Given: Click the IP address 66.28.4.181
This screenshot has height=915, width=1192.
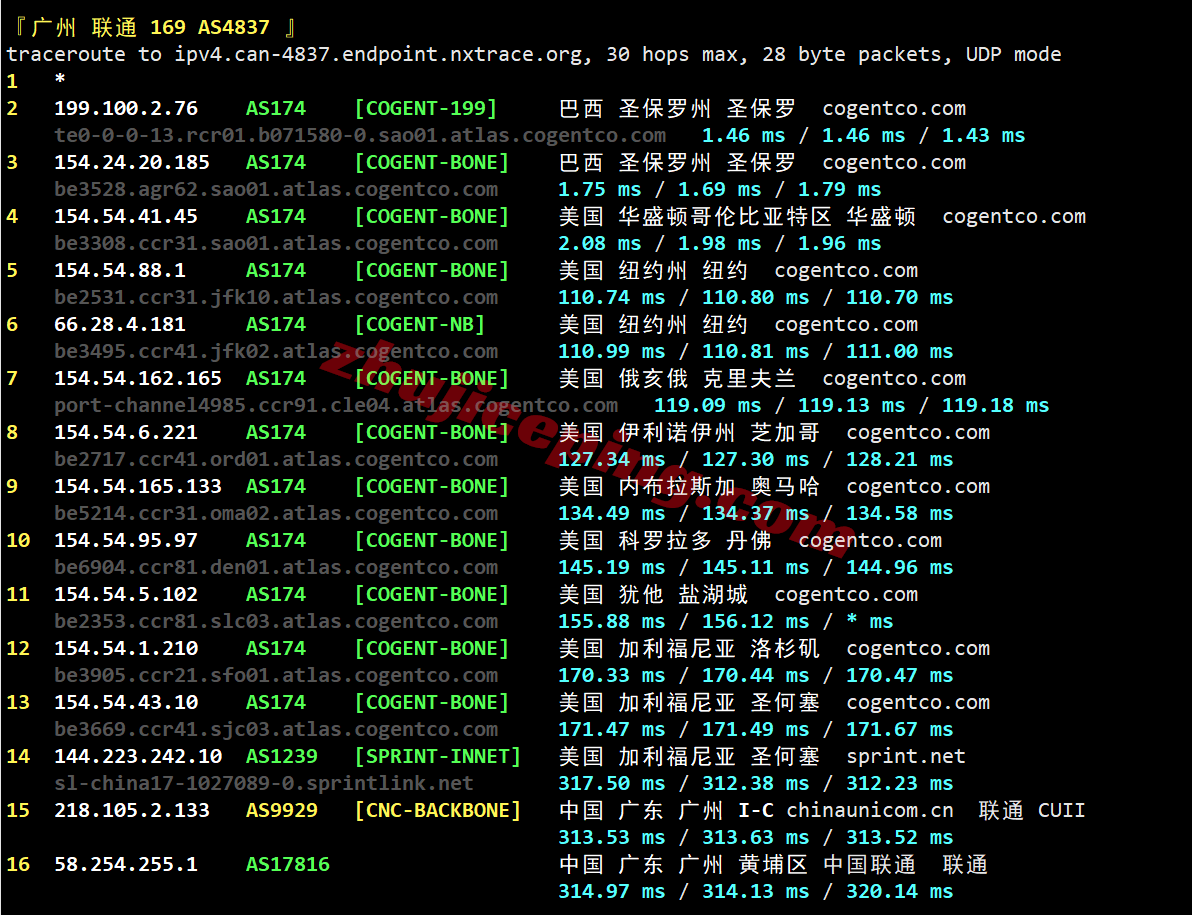Looking at the screenshot, I should (120, 324).
